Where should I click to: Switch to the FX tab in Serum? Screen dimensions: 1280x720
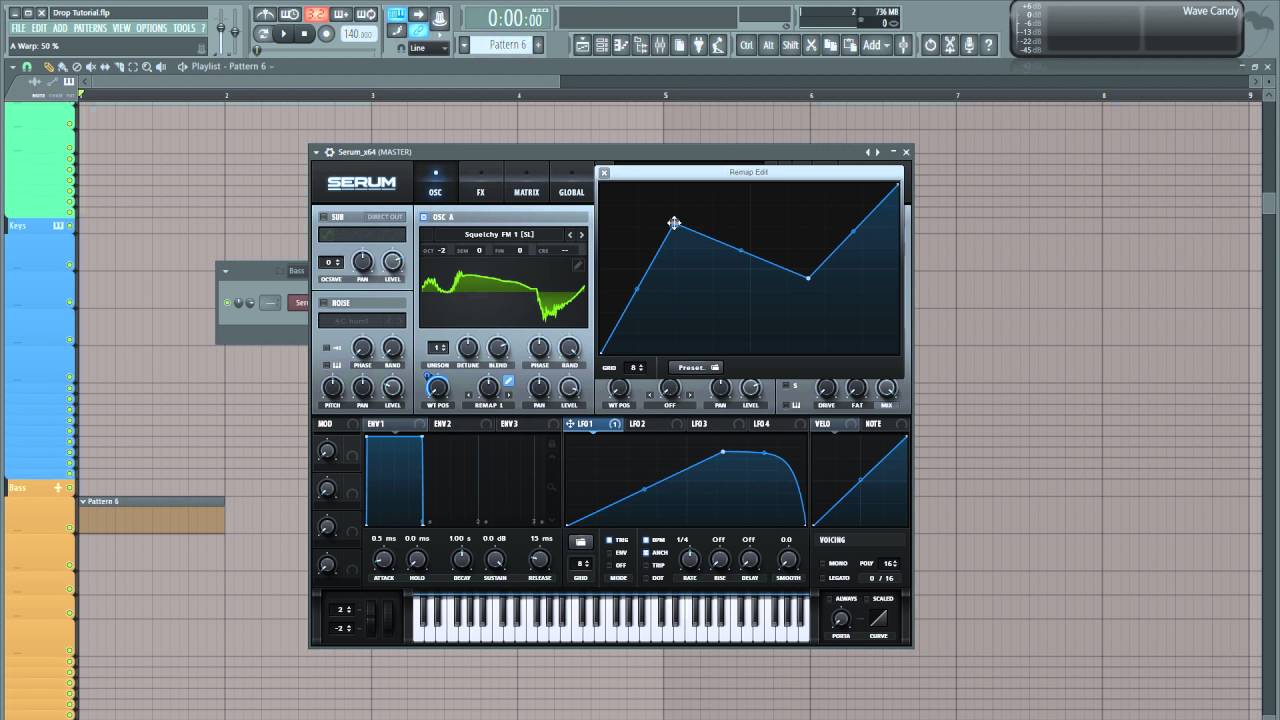(480, 182)
